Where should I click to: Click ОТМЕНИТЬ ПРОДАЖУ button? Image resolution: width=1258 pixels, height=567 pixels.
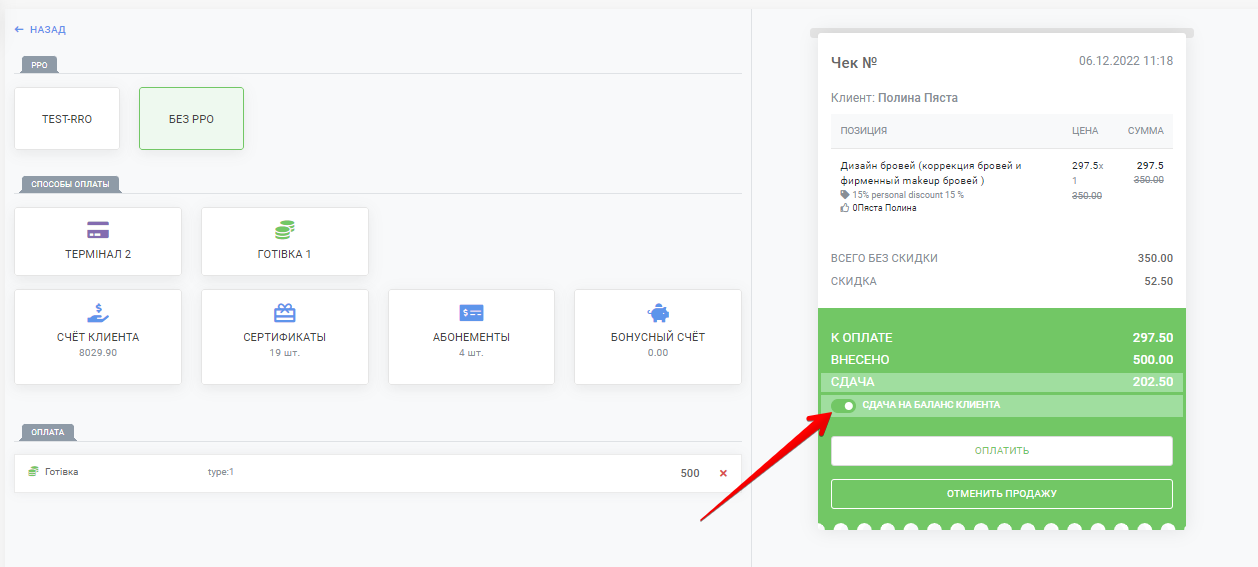click(1001, 494)
